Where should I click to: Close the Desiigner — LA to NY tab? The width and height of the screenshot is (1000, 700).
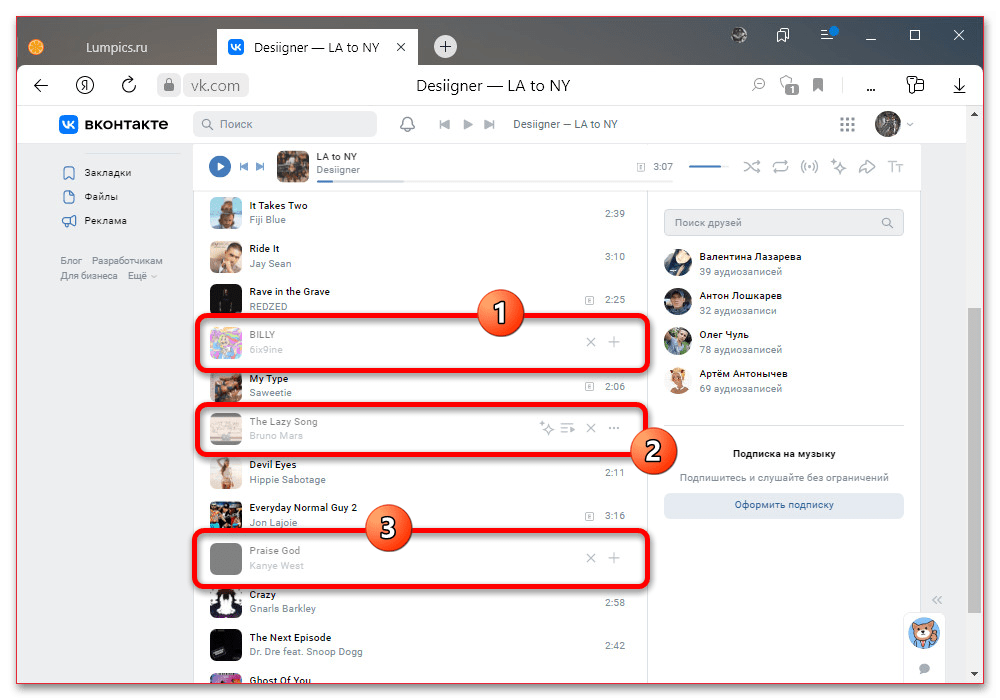(401, 47)
